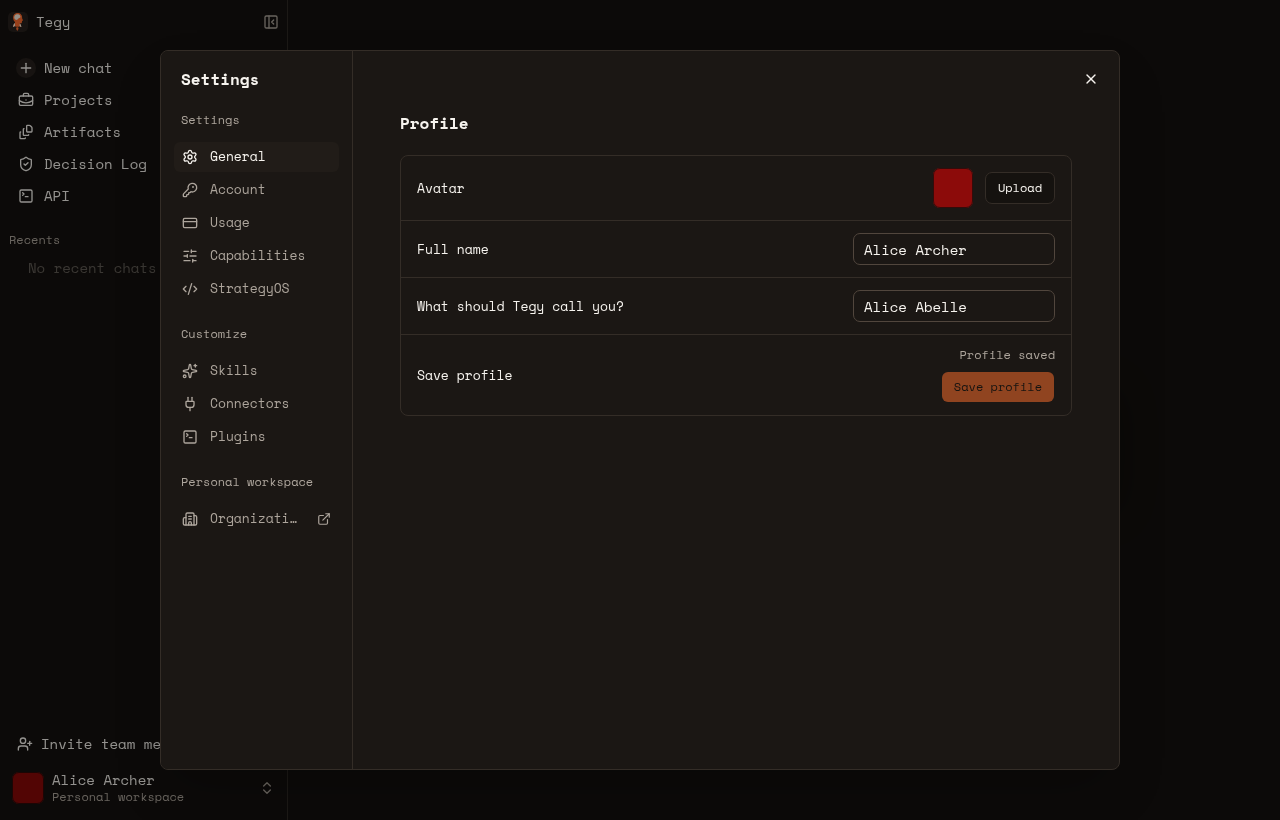The width and height of the screenshot is (1280, 820).
Task: Open the Connectors settings tab
Action: click(x=257, y=404)
